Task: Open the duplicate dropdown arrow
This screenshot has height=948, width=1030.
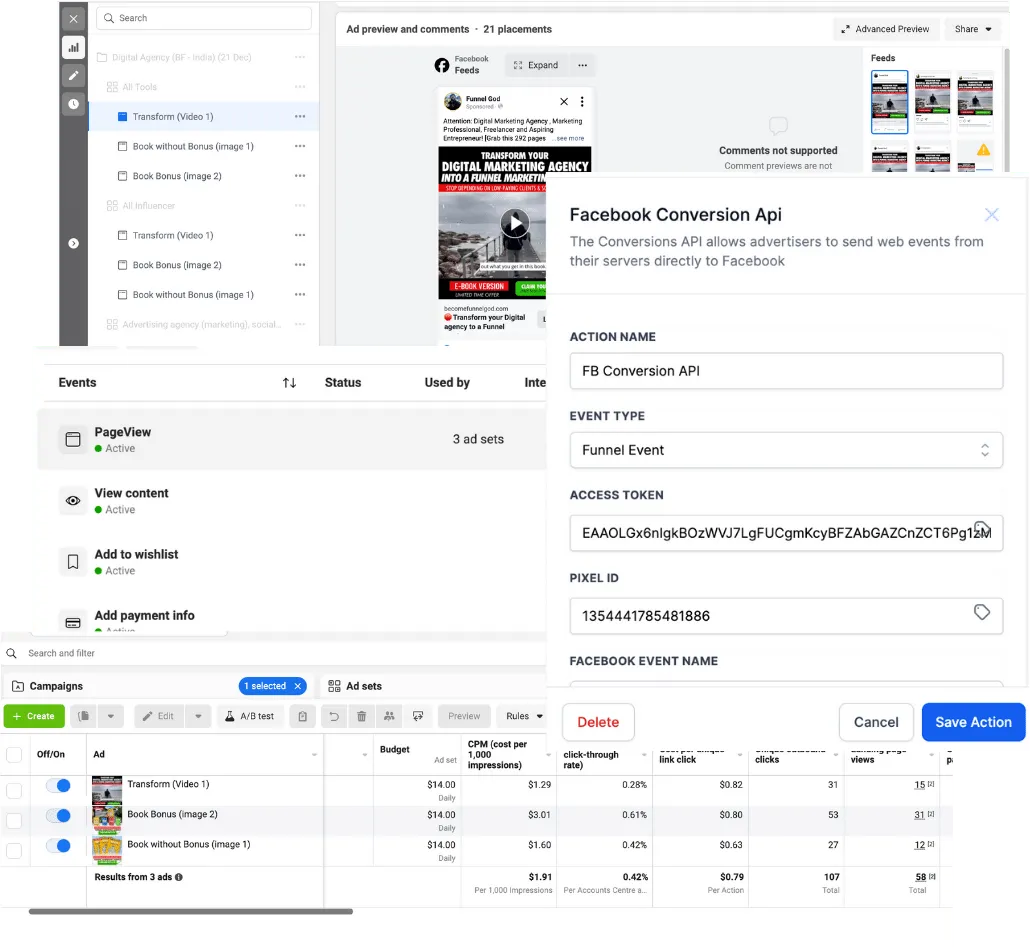Action: [x=110, y=716]
